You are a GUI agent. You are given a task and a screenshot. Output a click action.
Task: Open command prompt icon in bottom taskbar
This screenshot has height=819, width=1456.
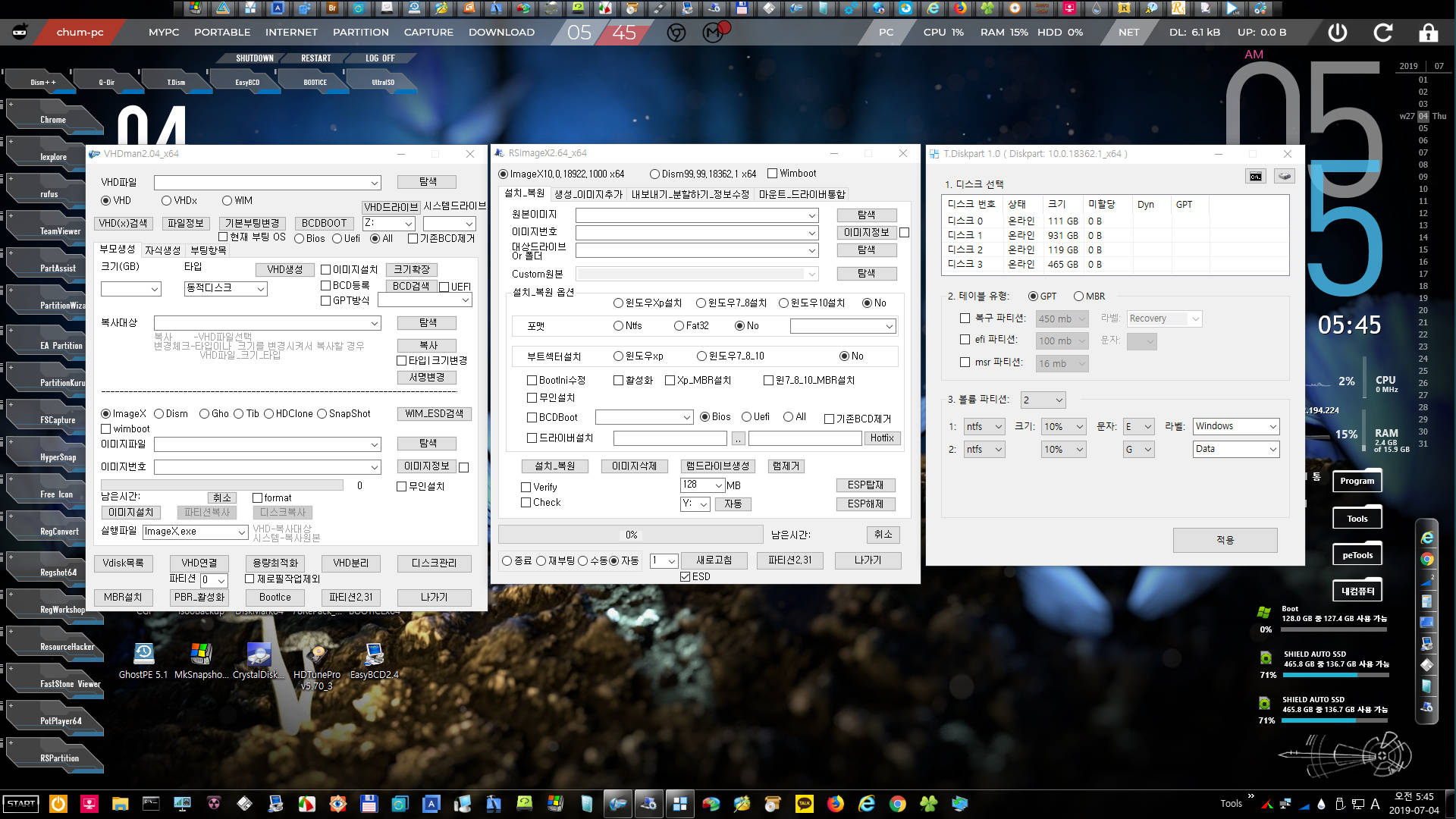151,803
